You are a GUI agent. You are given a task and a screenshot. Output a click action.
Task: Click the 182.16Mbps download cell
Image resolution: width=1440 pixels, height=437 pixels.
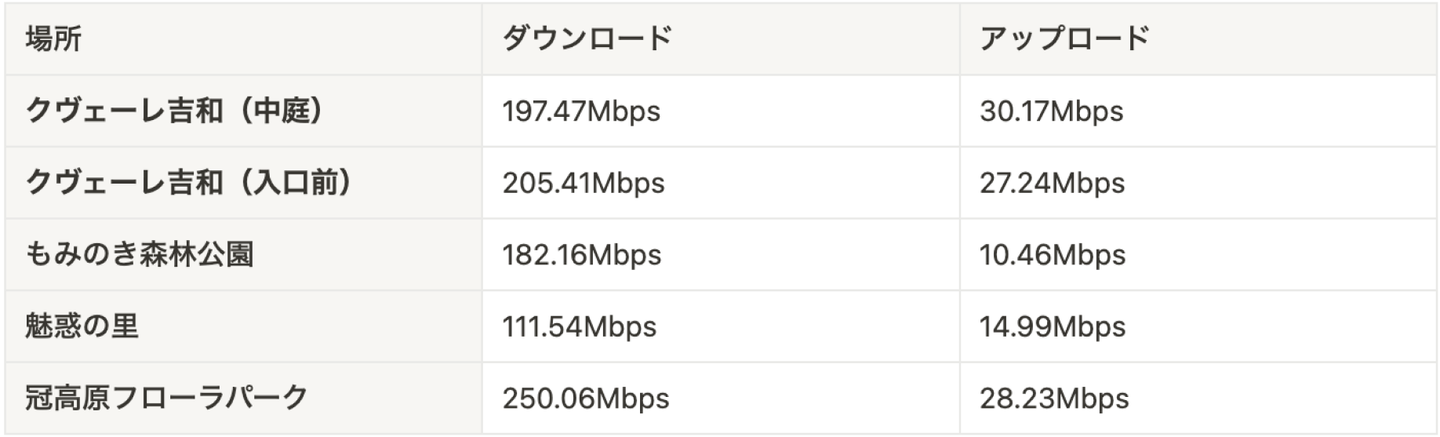[x=581, y=255]
